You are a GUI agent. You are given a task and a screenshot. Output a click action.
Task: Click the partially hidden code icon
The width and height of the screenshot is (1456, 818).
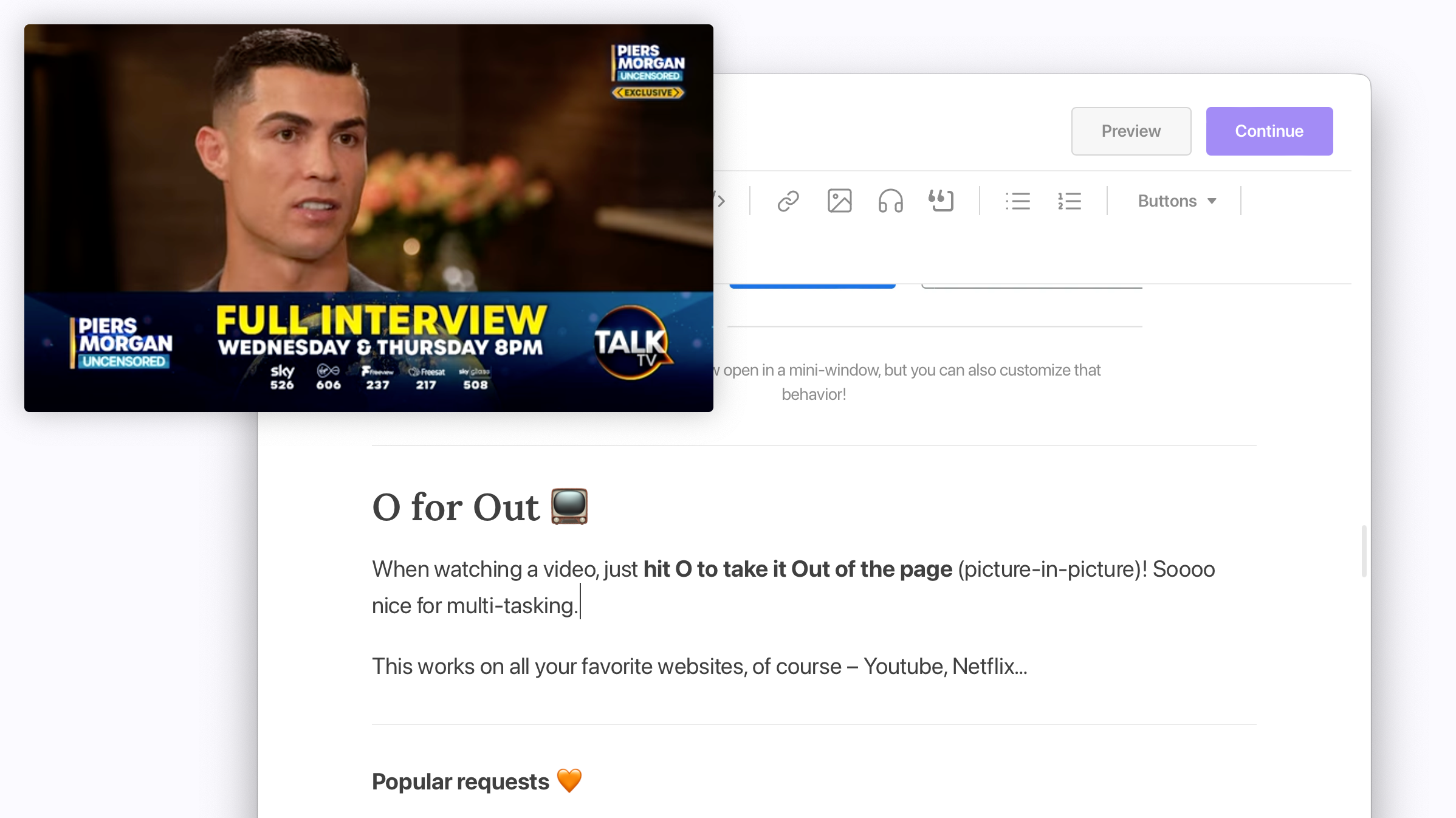pyautogui.click(x=721, y=201)
